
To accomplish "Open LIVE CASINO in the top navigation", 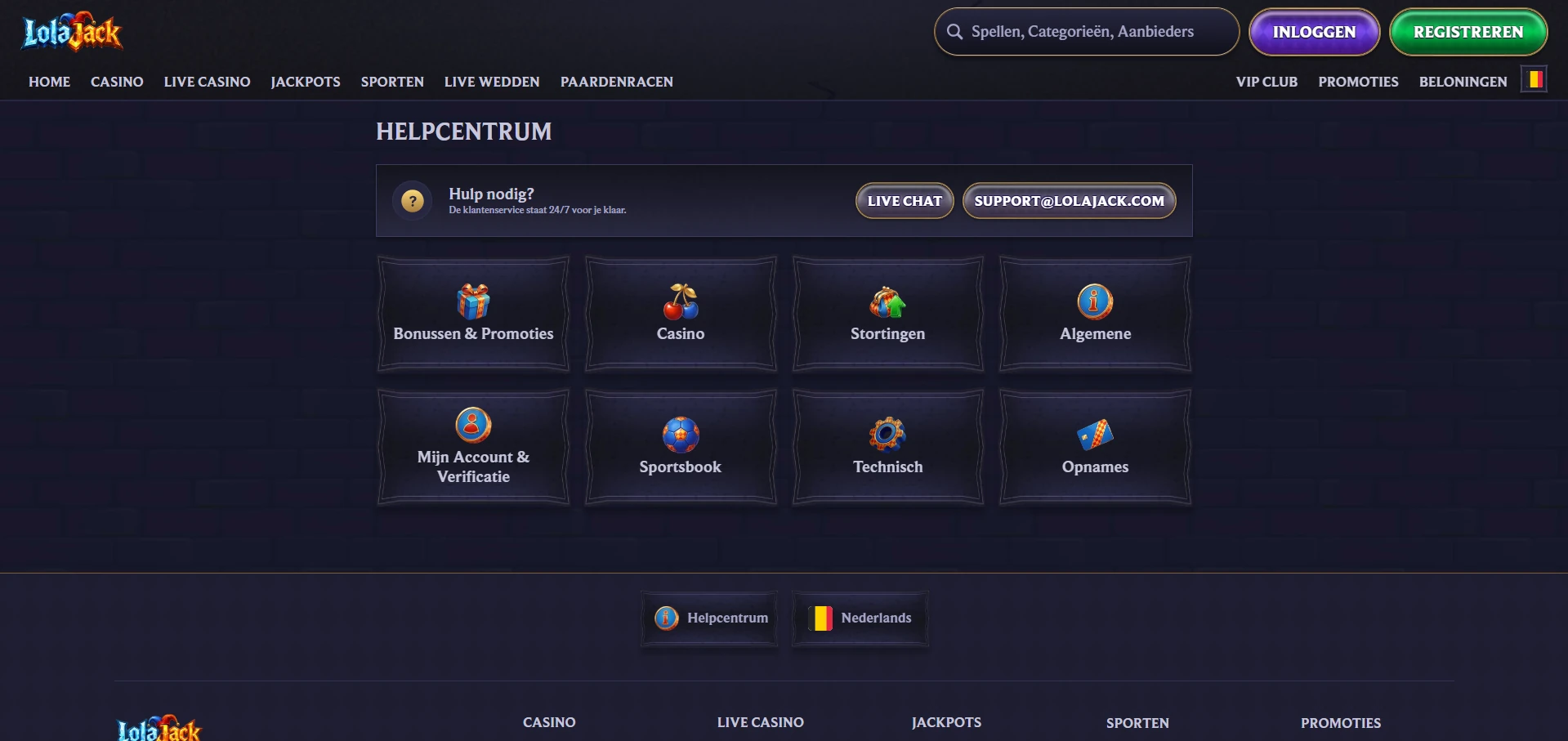I will [207, 82].
